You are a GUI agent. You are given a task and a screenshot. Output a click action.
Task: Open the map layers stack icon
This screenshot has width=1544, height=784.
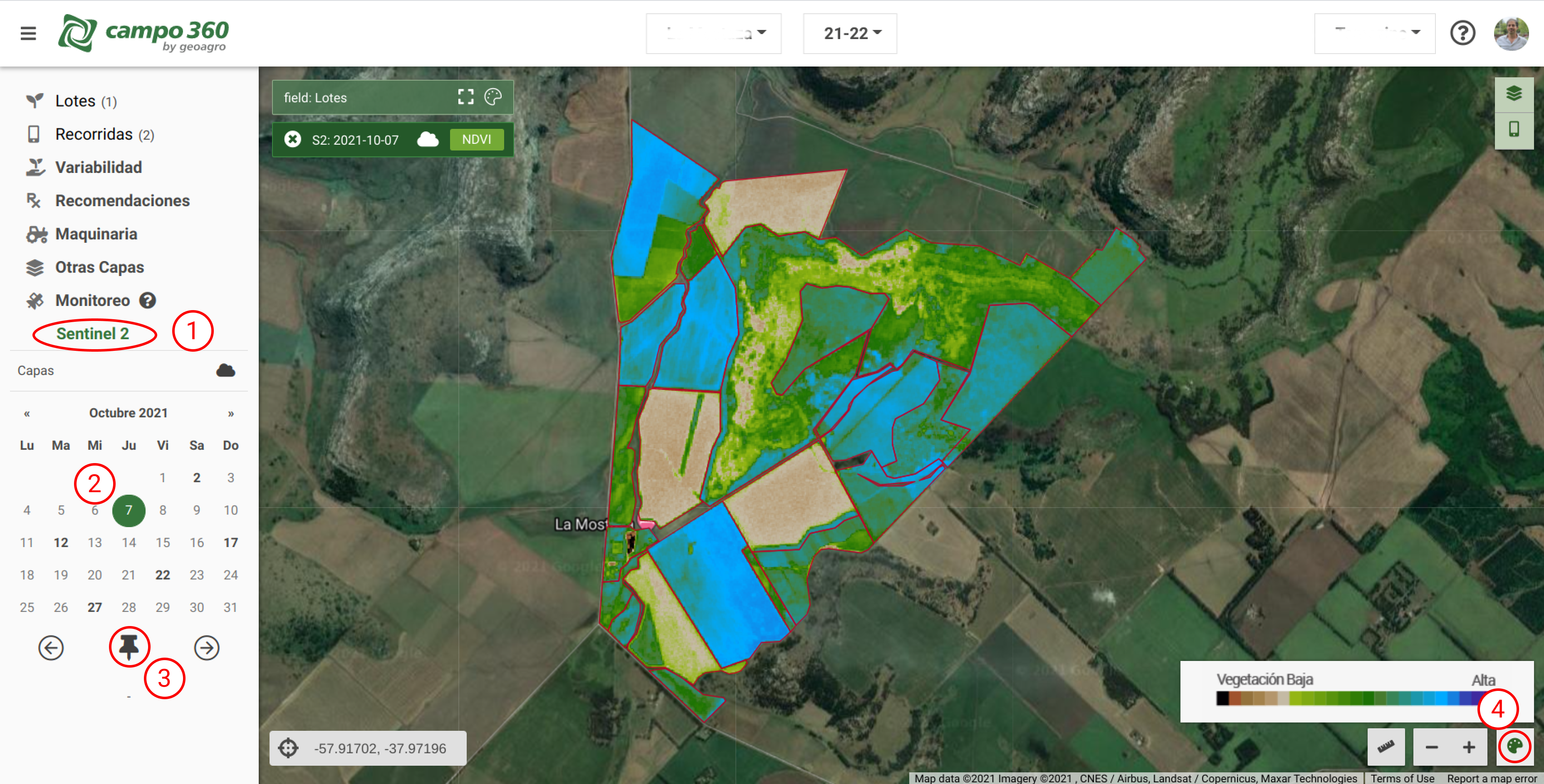[x=1514, y=94]
